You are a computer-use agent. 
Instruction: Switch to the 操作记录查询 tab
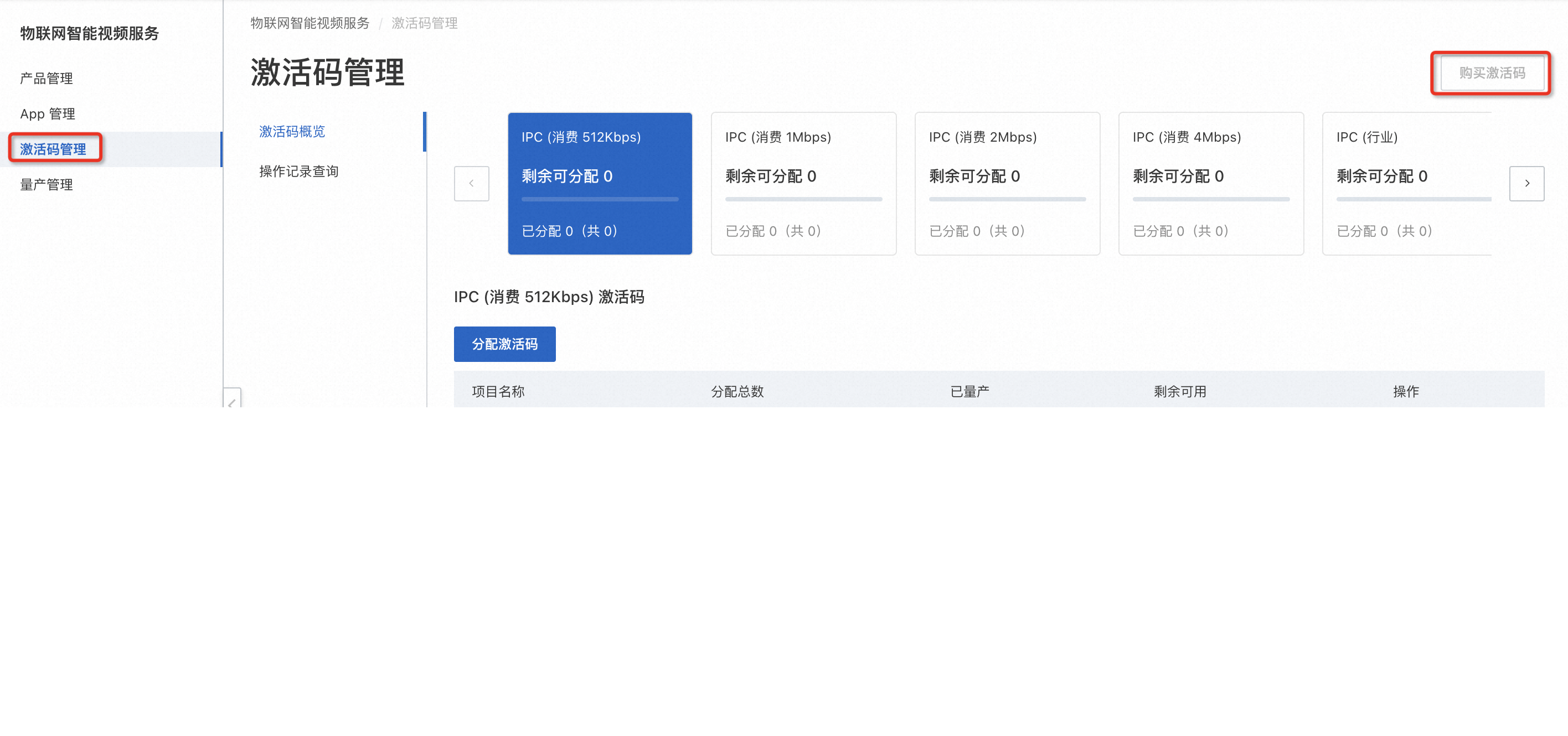click(299, 171)
